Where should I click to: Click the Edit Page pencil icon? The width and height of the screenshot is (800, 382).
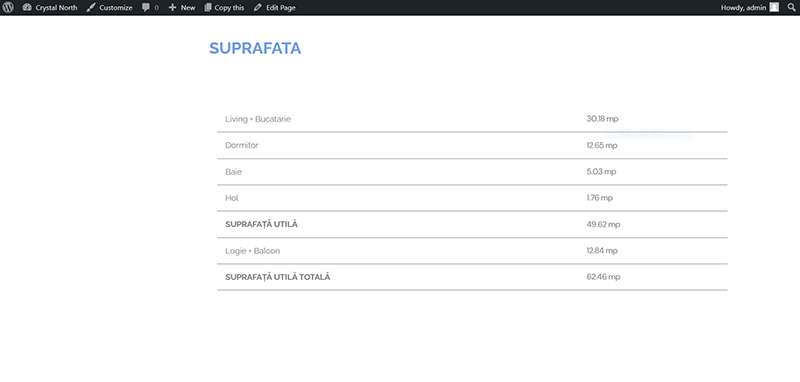258,8
